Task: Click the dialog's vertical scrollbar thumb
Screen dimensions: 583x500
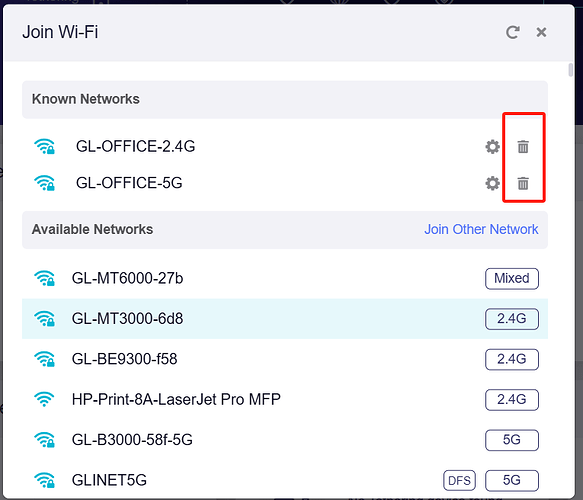Action: pos(571,70)
